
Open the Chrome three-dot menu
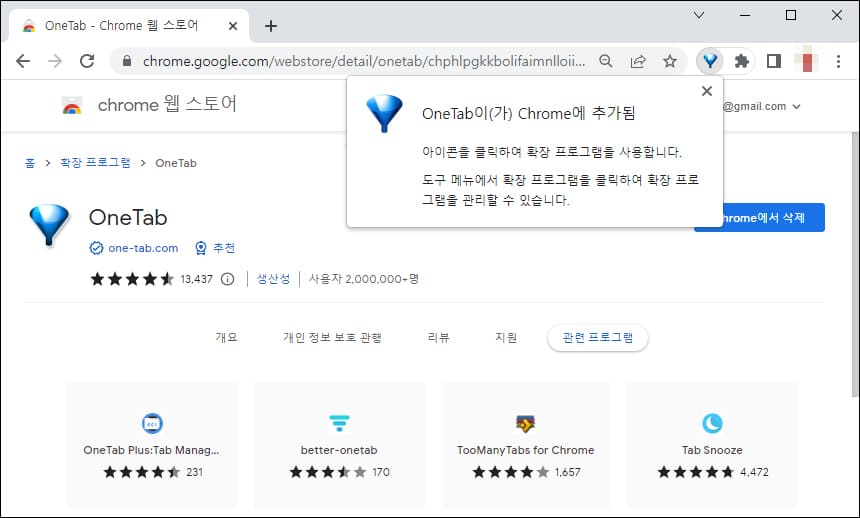(838, 61)
